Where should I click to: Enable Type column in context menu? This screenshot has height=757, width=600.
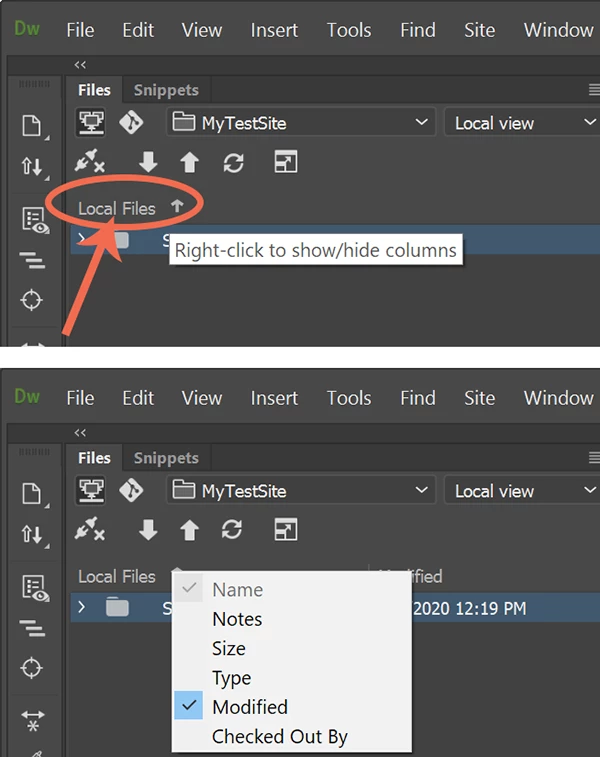(292, 678)
